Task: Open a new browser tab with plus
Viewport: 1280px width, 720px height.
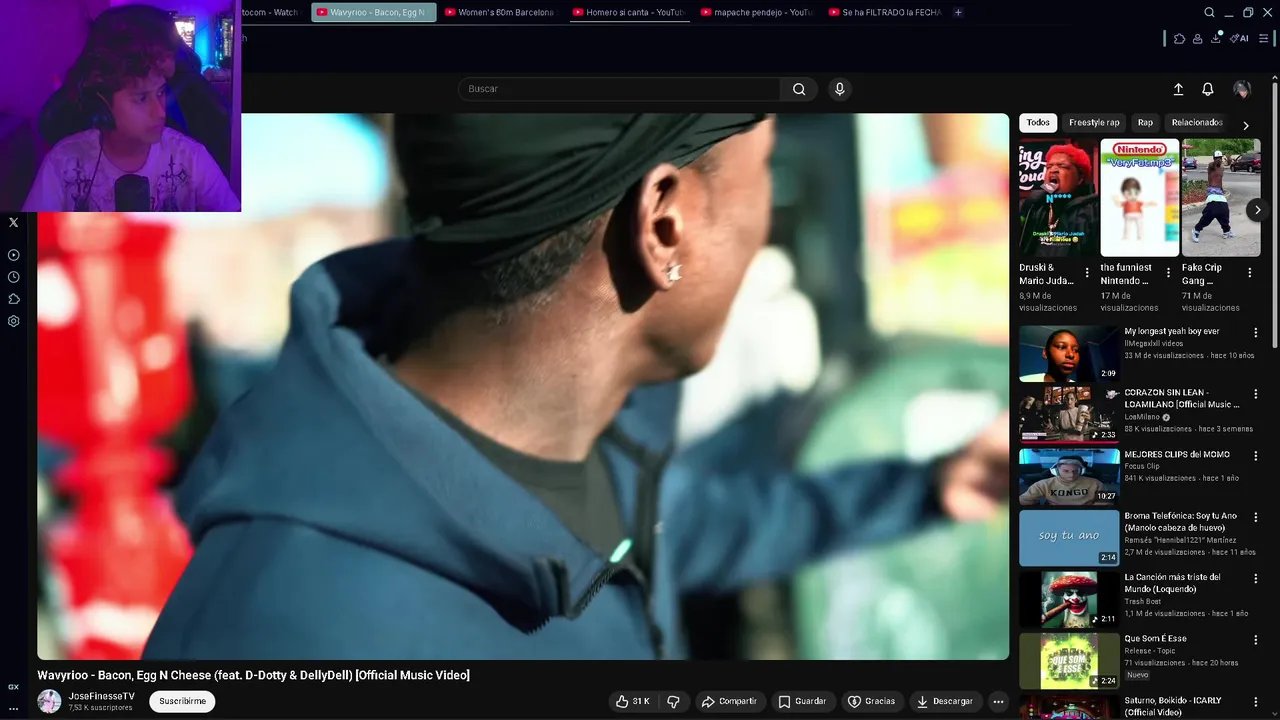Action: pos(958,12)
